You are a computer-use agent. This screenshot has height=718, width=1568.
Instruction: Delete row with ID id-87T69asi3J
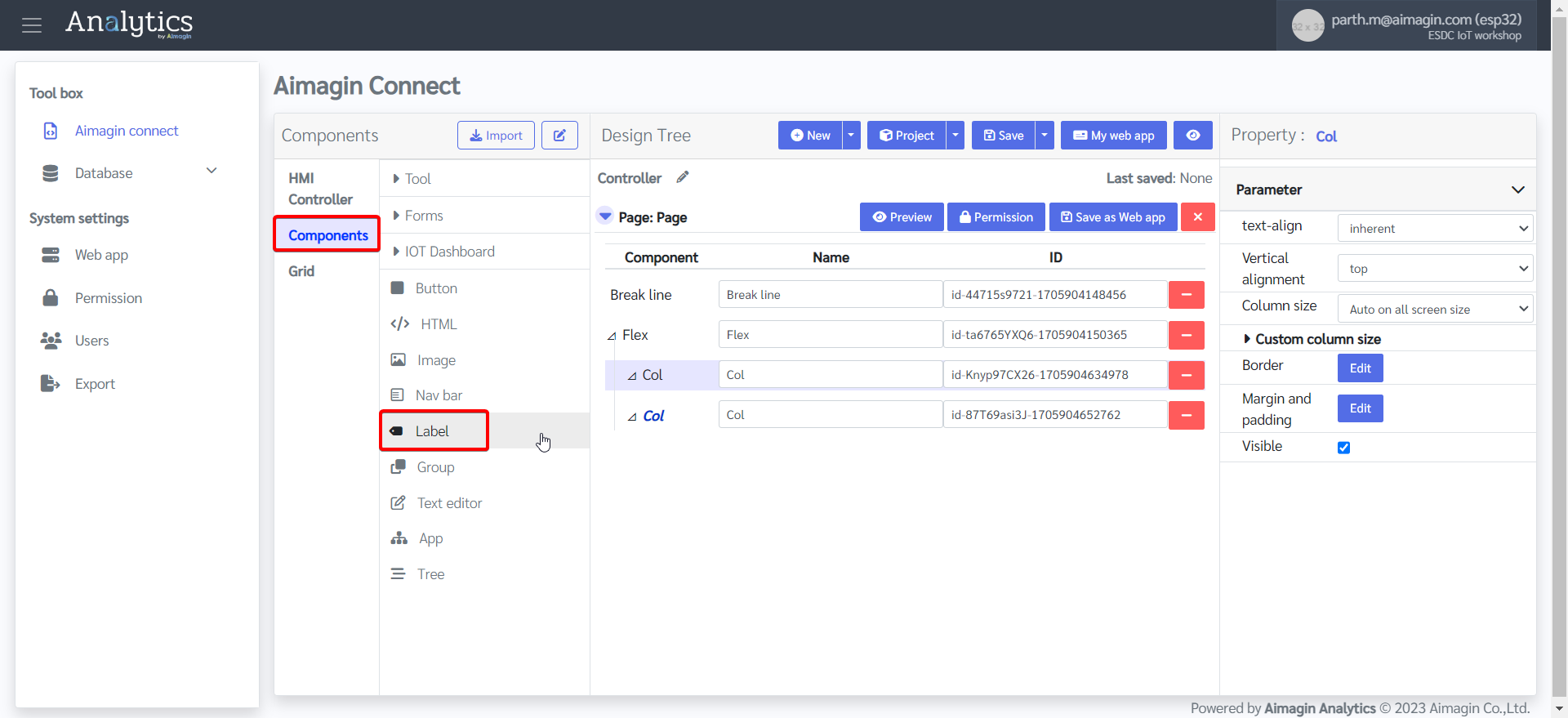[1187, 415]
